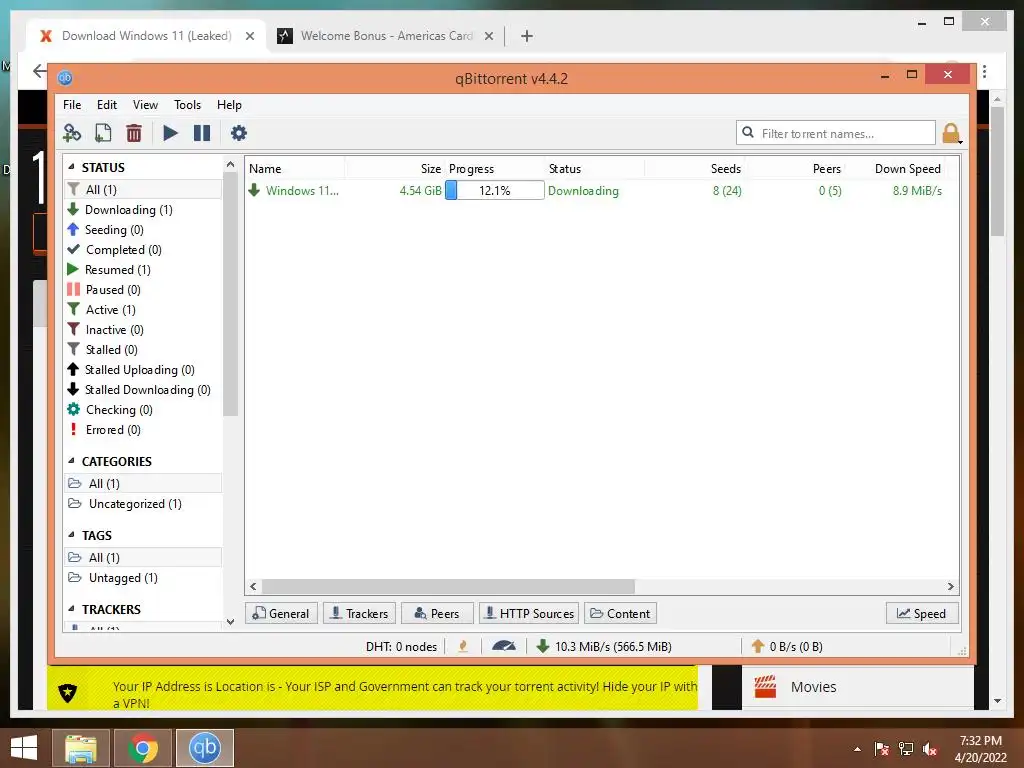Select Untagged (1) tag filter
Screen dimensions: 1024x768
point(123,578)
